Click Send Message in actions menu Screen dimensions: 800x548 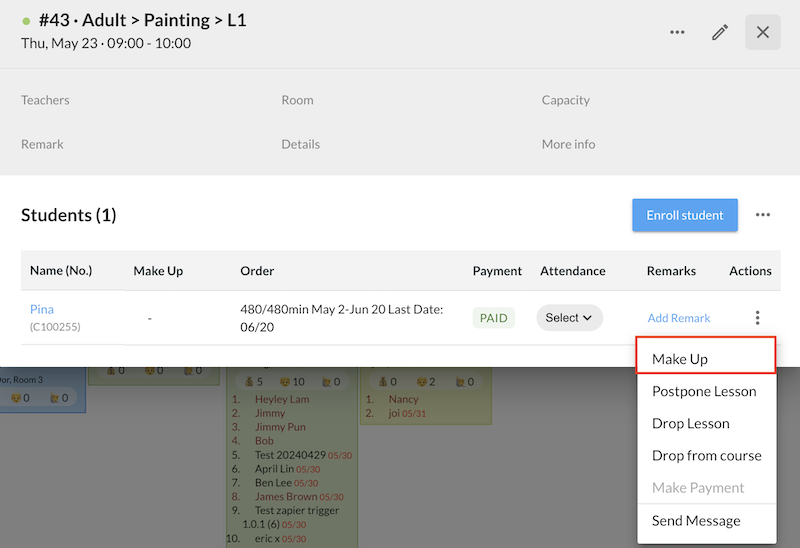click(x=696, y=520)
